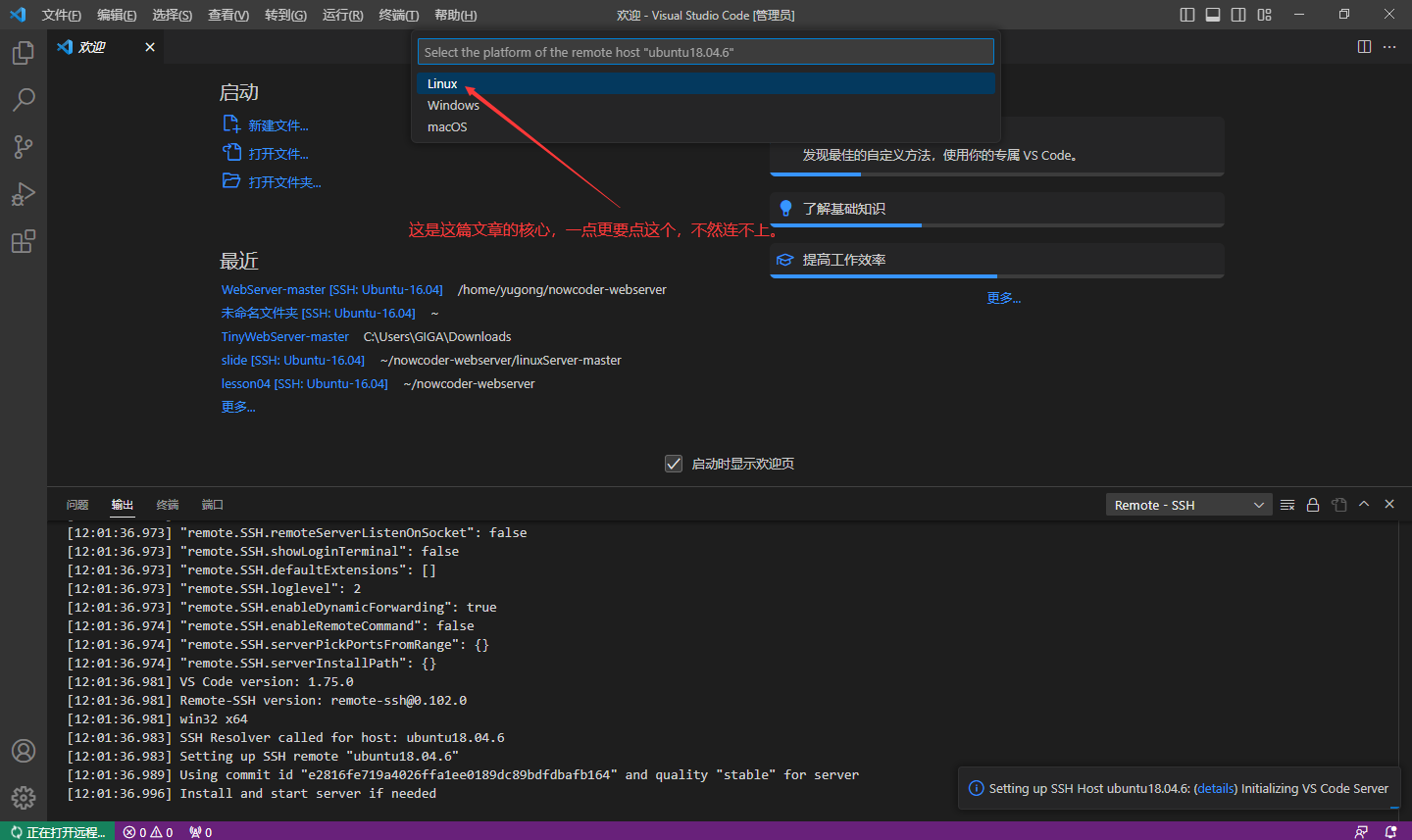Switch to the 终端 panel tab
This screenshot has height=840, width=1412.
pyautogui.click(x=168, y=505)
